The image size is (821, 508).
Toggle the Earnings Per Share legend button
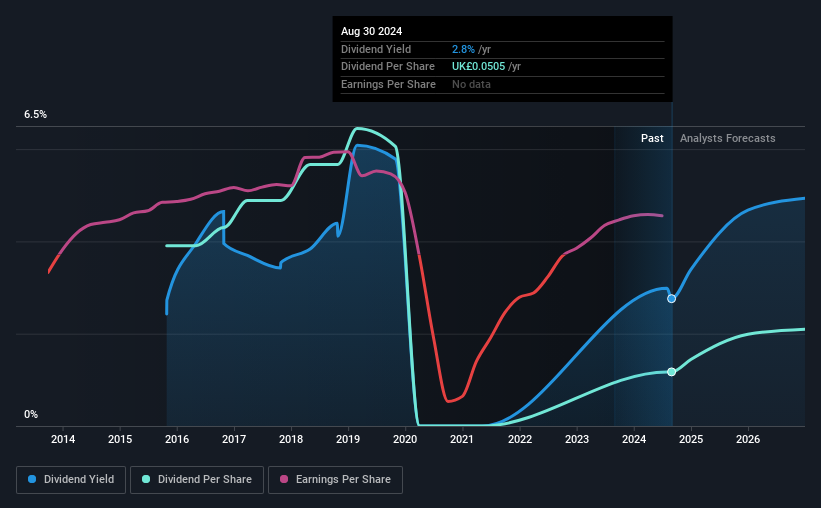(x=335, y=480)
